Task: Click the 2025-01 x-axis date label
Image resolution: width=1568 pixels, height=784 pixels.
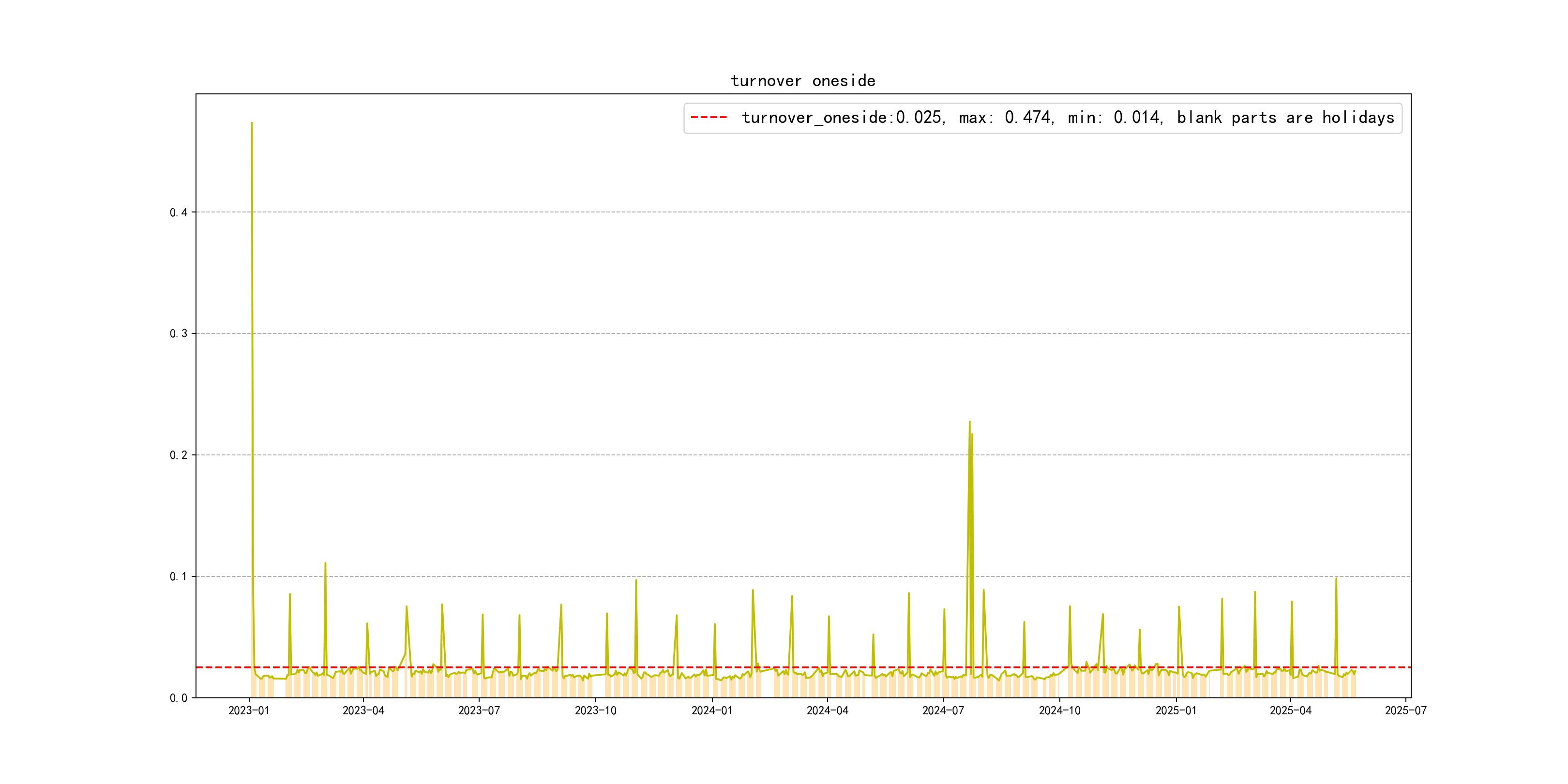Action: pos(1176,710)
